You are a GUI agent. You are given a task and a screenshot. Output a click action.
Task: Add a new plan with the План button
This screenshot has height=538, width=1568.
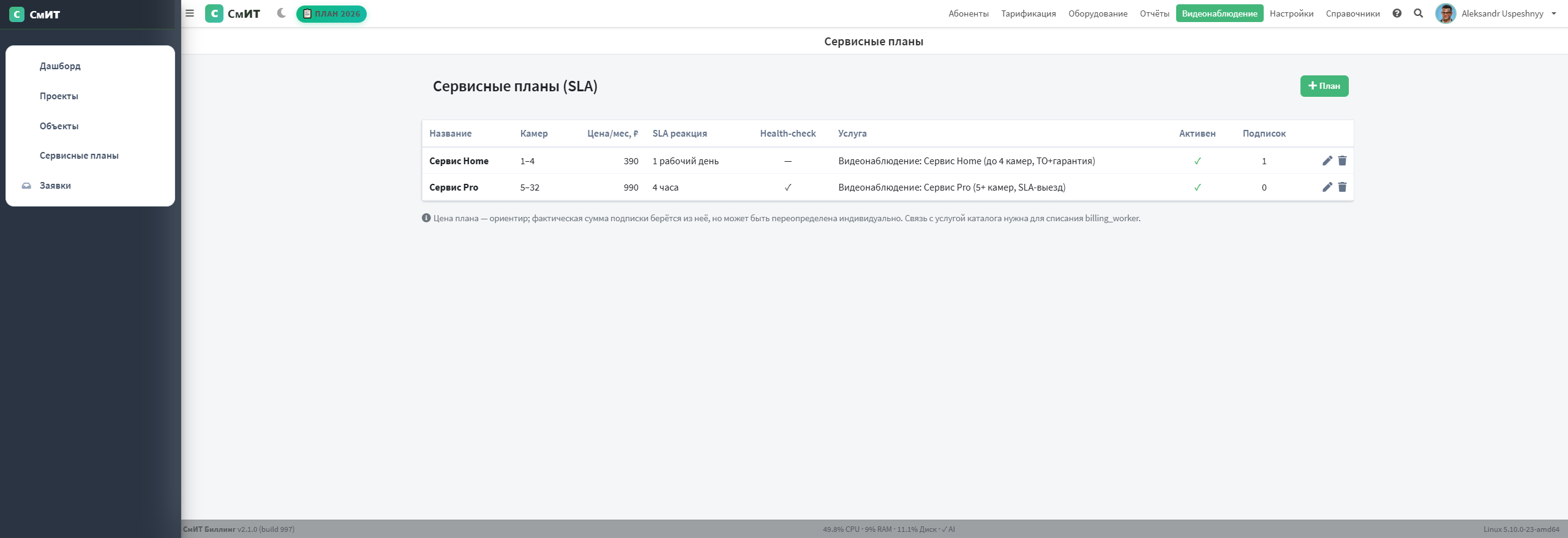click(x=1324, y=86)
